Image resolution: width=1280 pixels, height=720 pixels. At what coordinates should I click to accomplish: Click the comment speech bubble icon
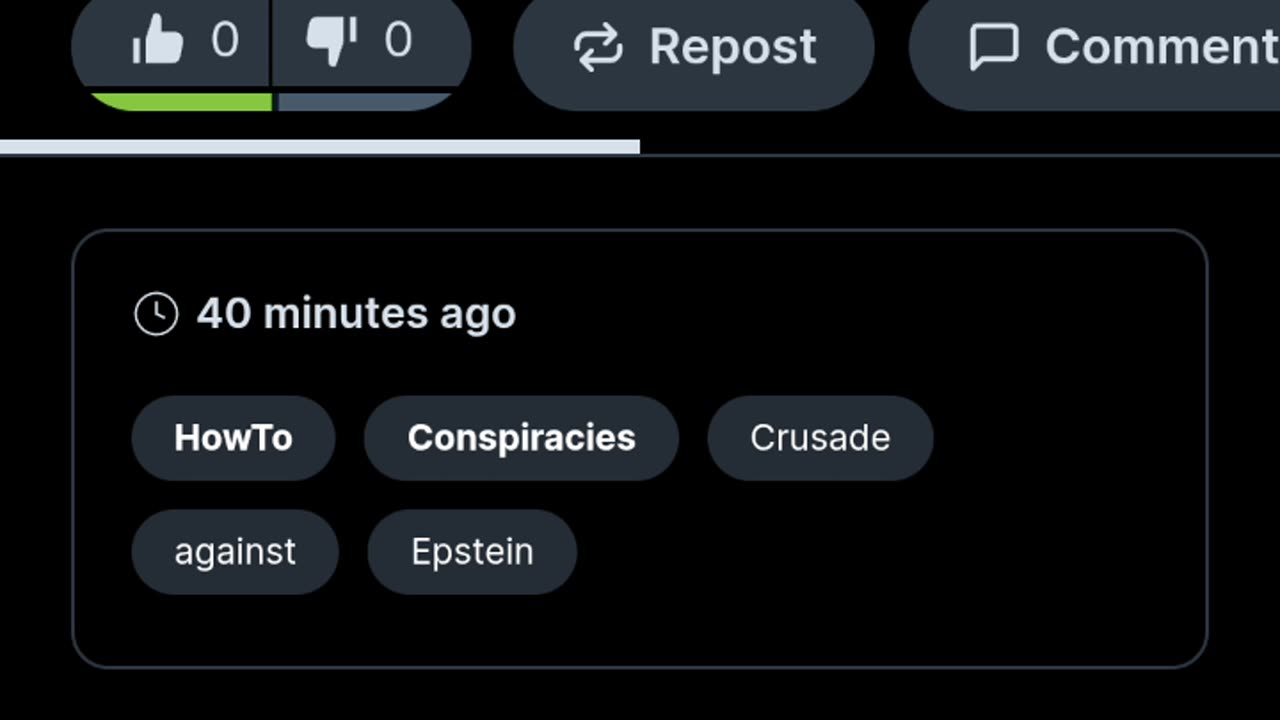(x=994, y=48)
